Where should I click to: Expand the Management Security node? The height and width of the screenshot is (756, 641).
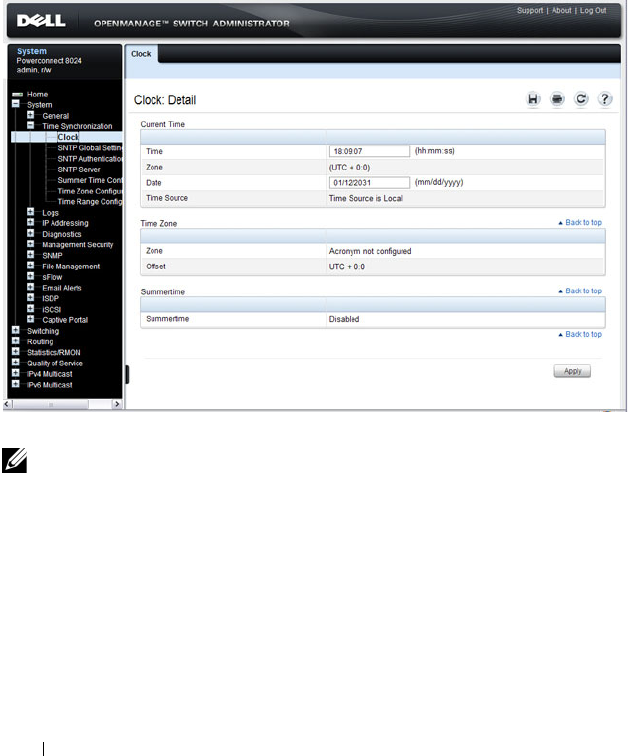click(x=30, y=244)
